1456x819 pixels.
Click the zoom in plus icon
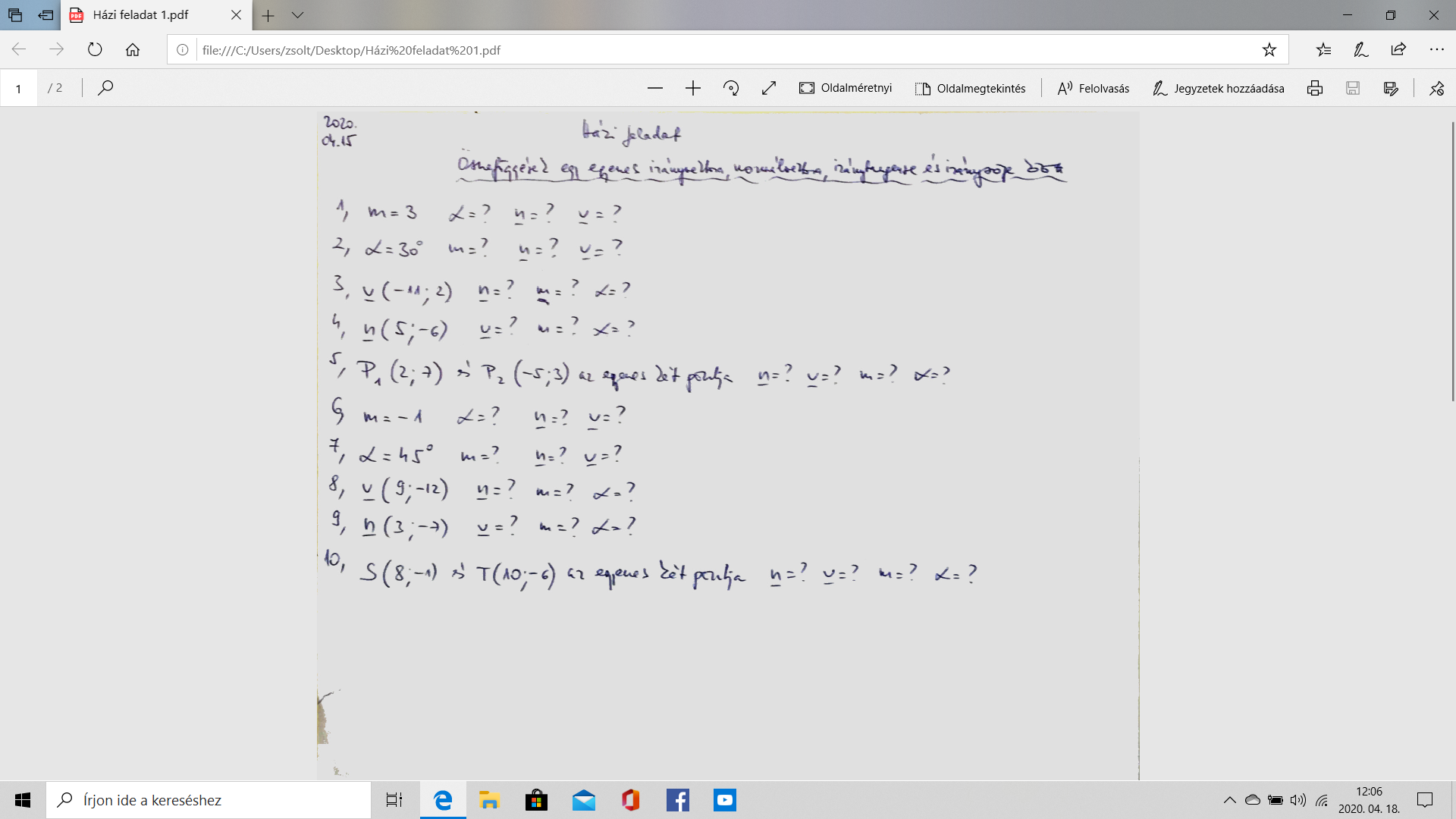(x=693, y=89)
